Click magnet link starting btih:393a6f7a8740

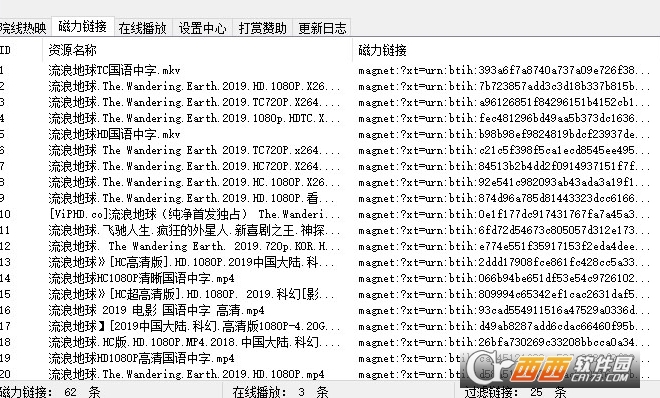[x=504, y=70]
